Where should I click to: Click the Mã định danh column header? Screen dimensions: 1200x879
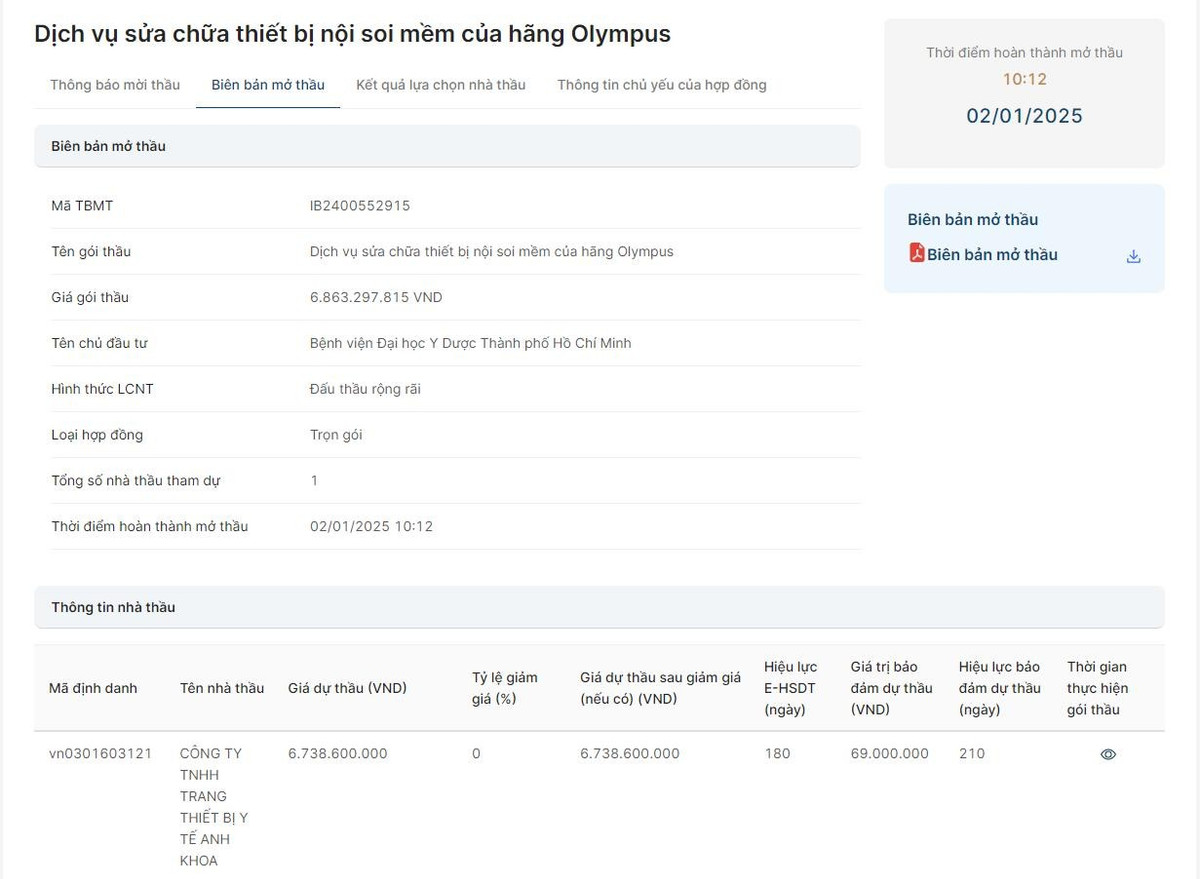click(x=93, y=688)
